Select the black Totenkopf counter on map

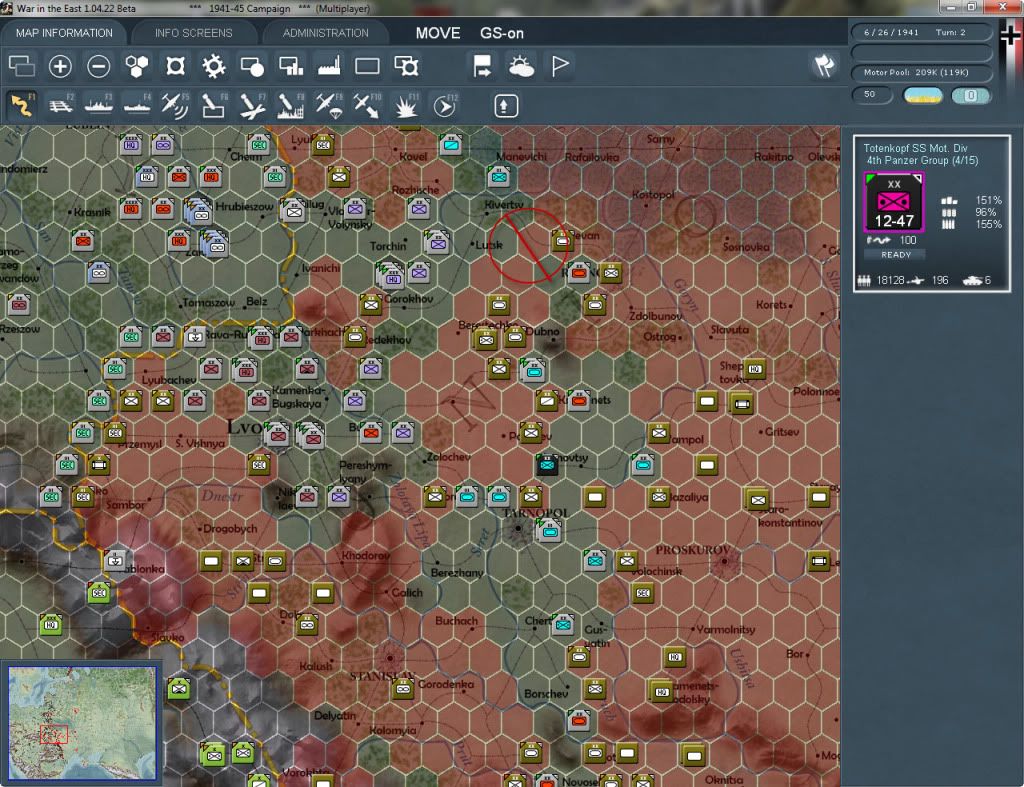pos(547,465)
